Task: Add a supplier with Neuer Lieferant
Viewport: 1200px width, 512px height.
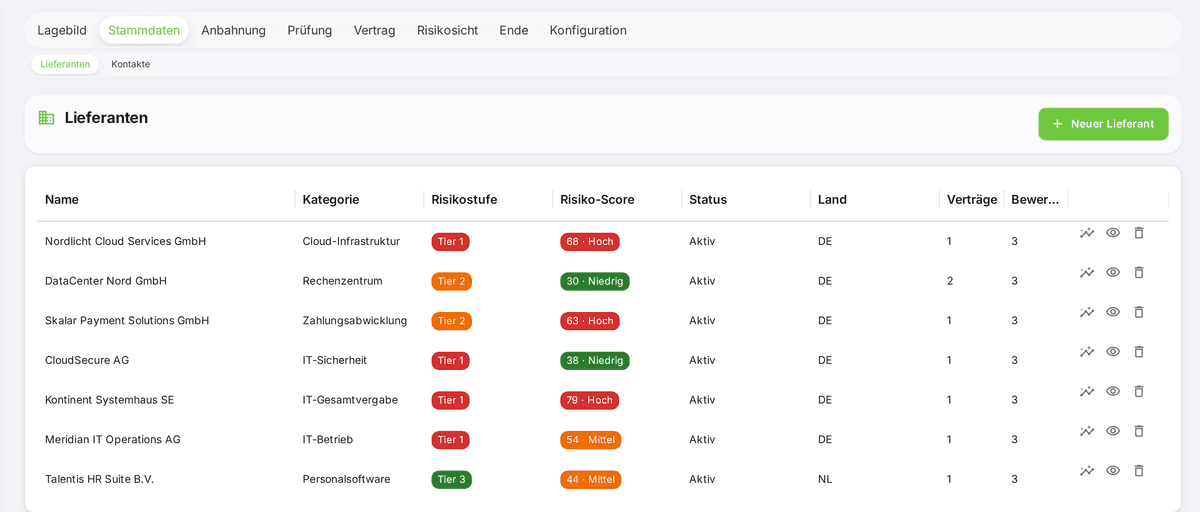Action: point(1103,124)
